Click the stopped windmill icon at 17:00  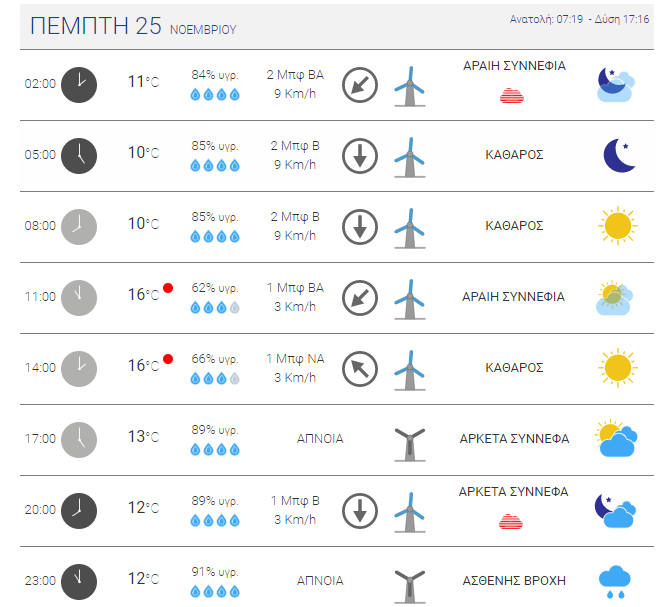coord(410,444)
